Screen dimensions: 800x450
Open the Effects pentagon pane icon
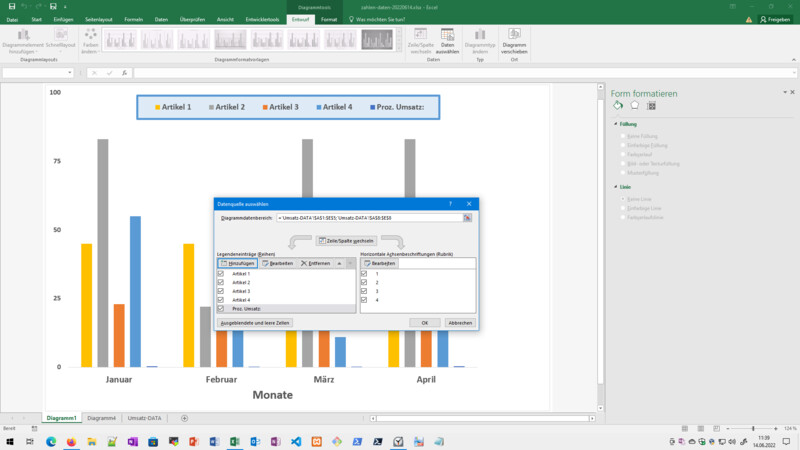click(634, 106)
